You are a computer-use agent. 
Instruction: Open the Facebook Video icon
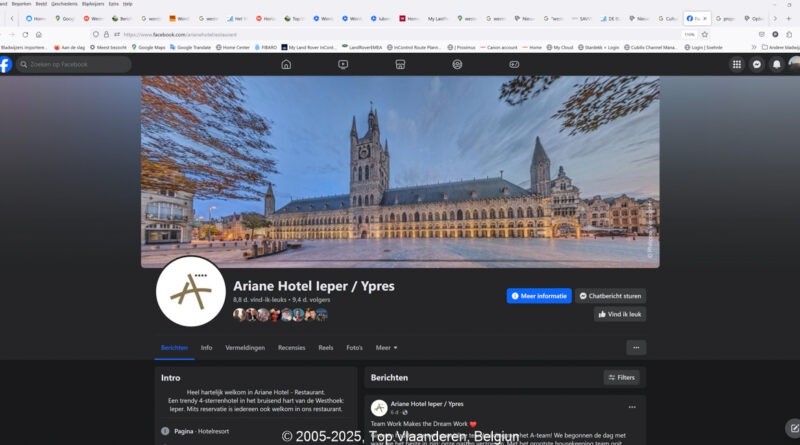tap(343, 64)
